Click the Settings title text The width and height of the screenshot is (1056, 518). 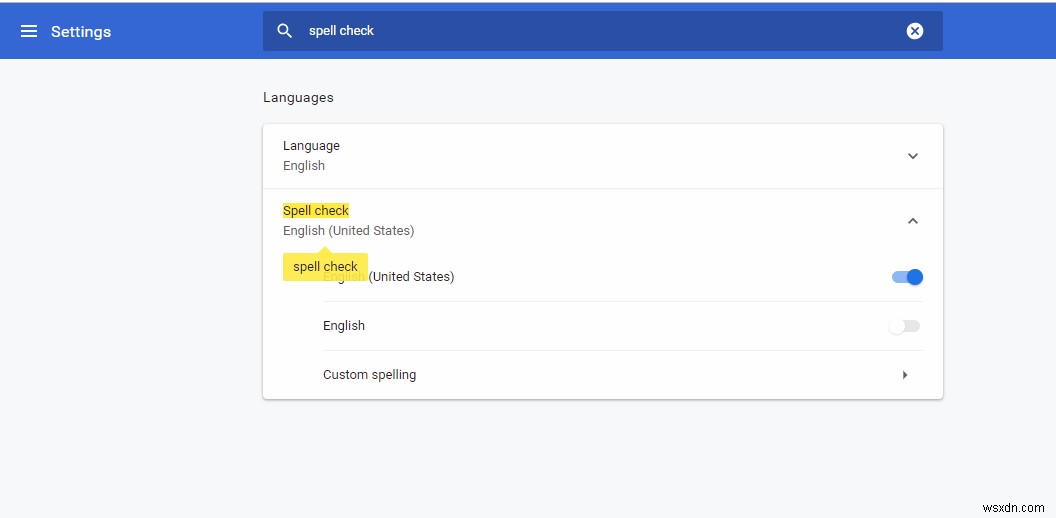tap(81, 32)
